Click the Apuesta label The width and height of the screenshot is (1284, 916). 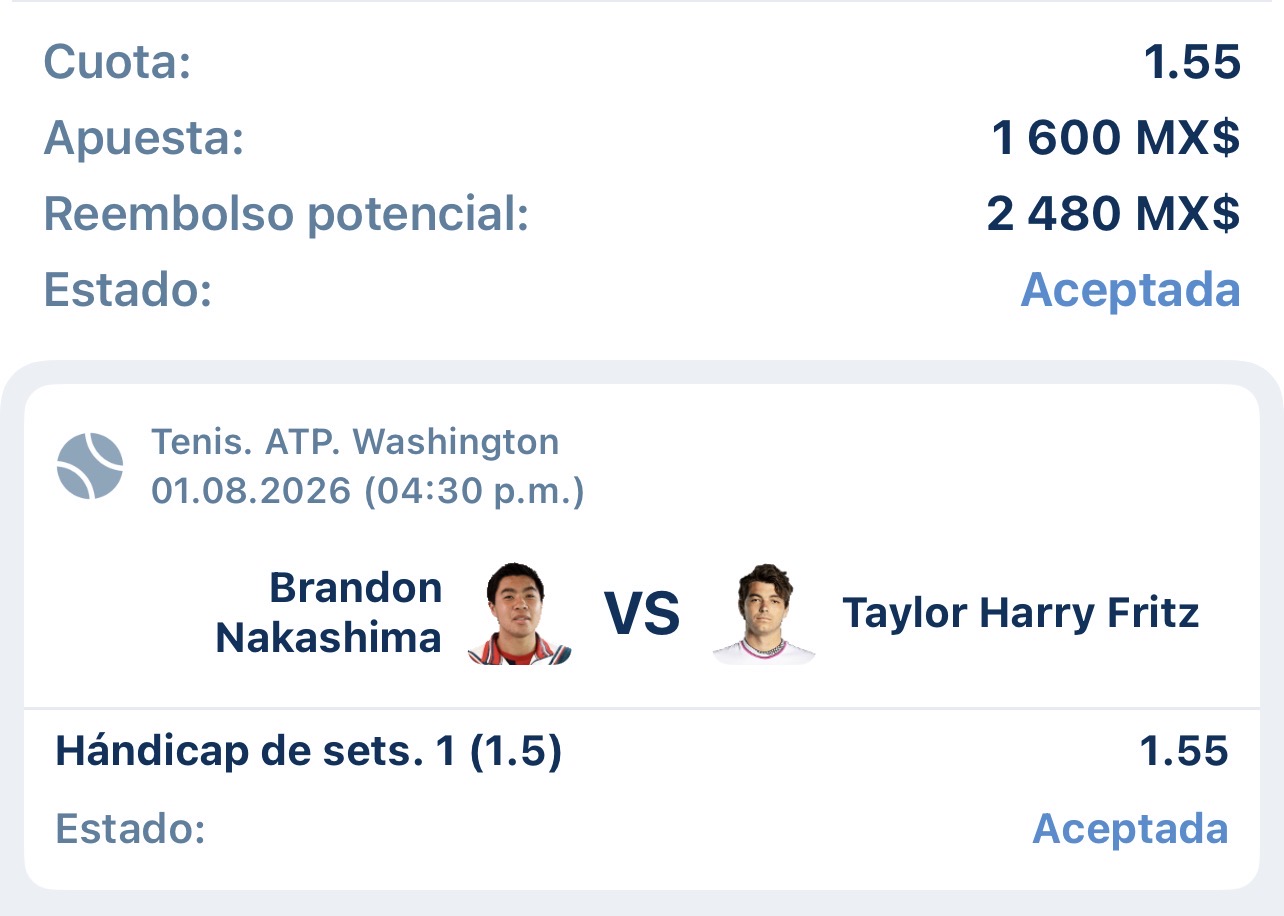144,140
